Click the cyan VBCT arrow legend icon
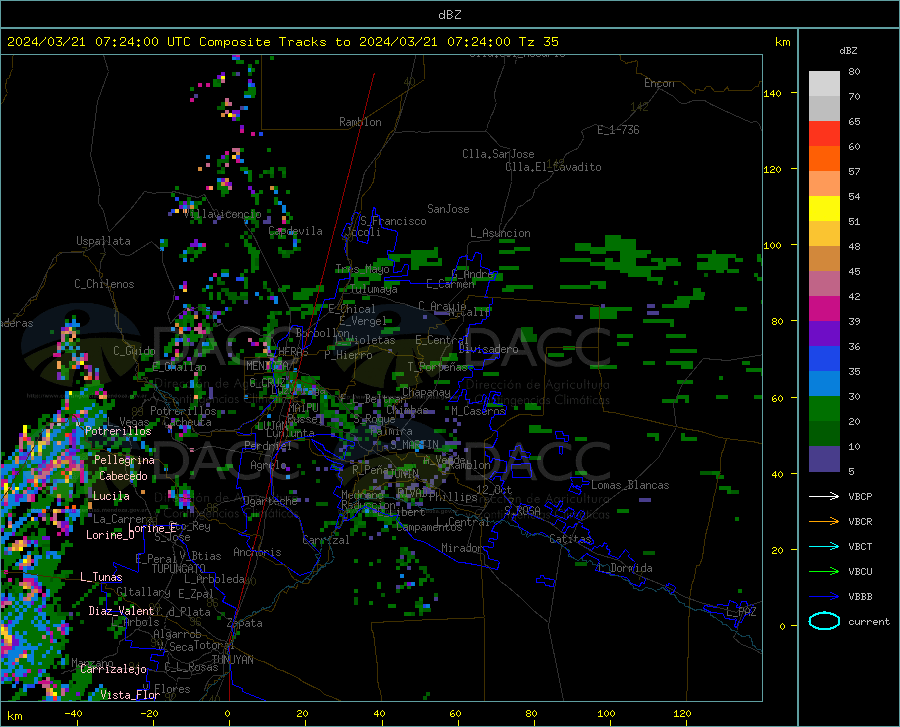This screenshot has width=900, height=727. click(824, 546)
